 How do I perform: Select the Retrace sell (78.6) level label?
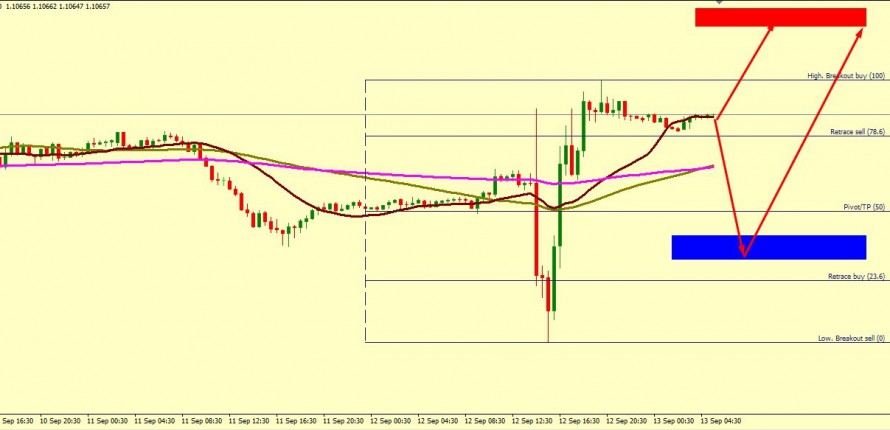pyautogui.click(x=857, y=132)
